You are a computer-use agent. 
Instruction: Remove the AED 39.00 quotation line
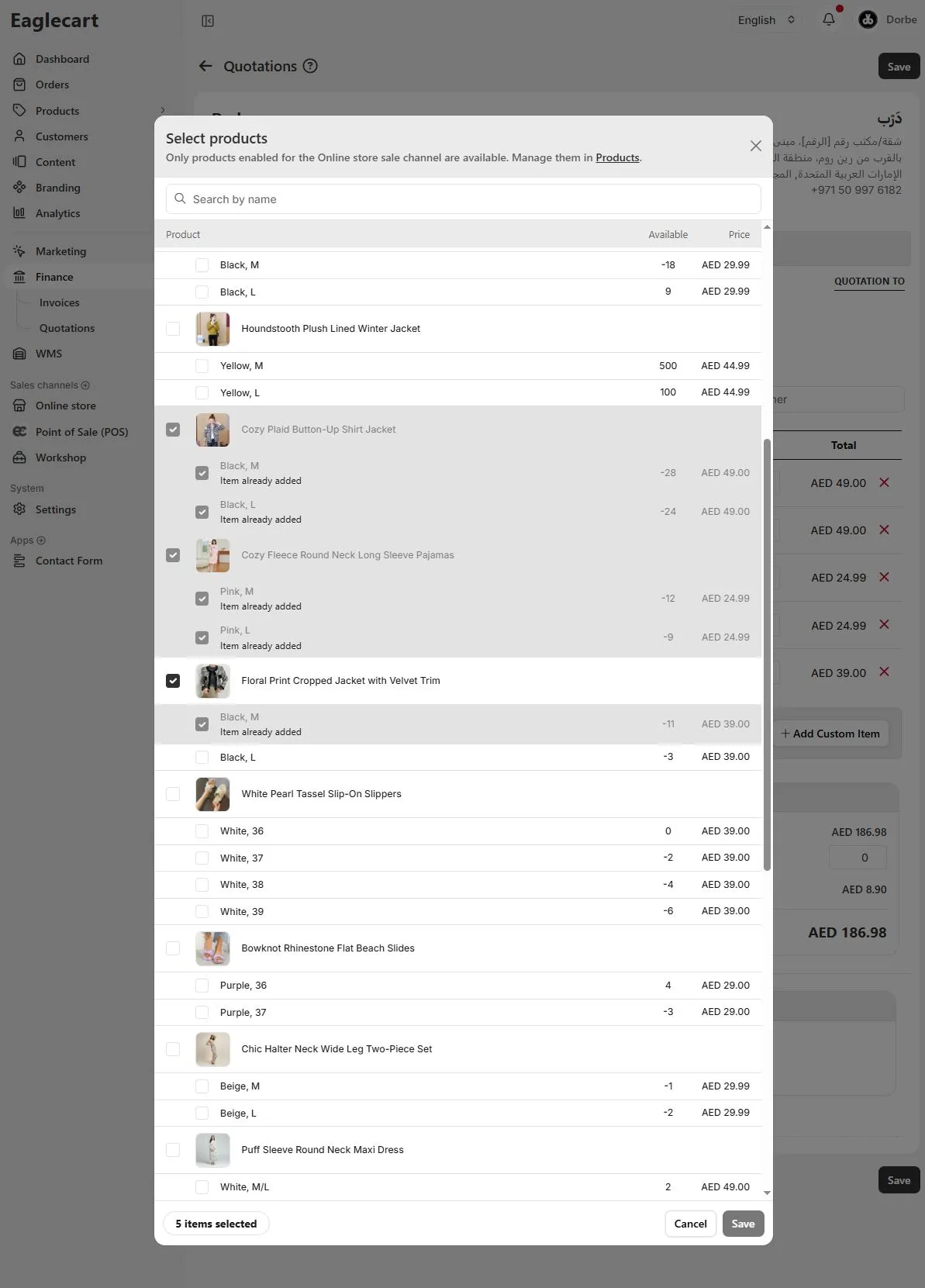pyautogui.click(x=884, y=672)
